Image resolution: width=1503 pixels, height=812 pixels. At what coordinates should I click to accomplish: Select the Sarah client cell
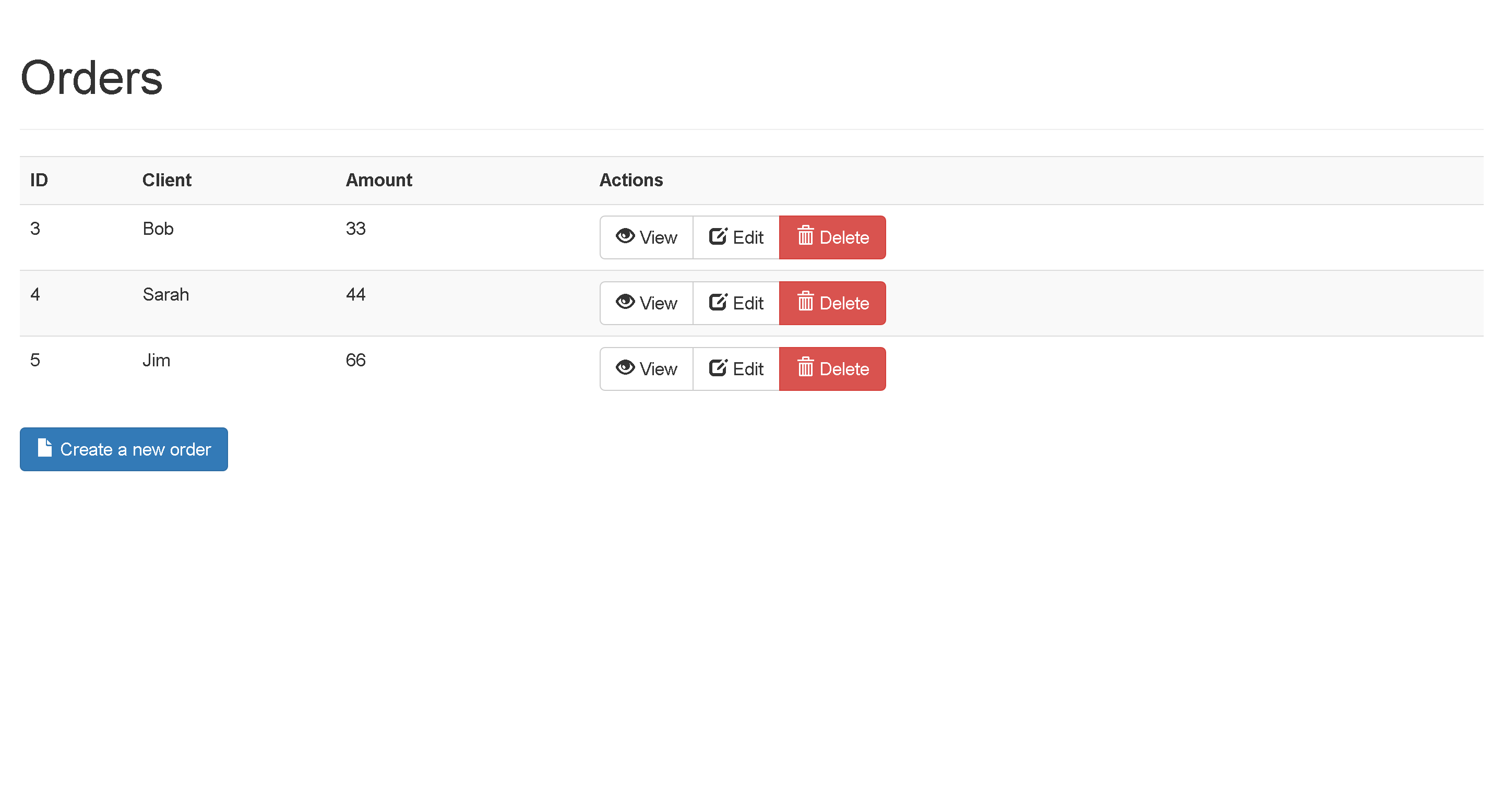coord(166,294)
